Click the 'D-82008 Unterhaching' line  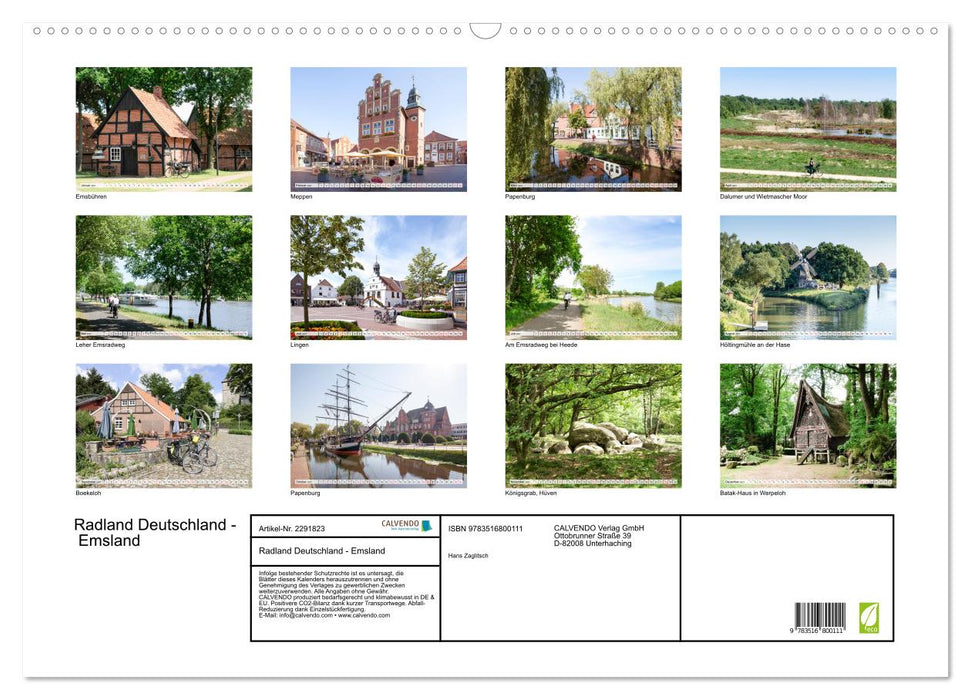click(593, 543)
